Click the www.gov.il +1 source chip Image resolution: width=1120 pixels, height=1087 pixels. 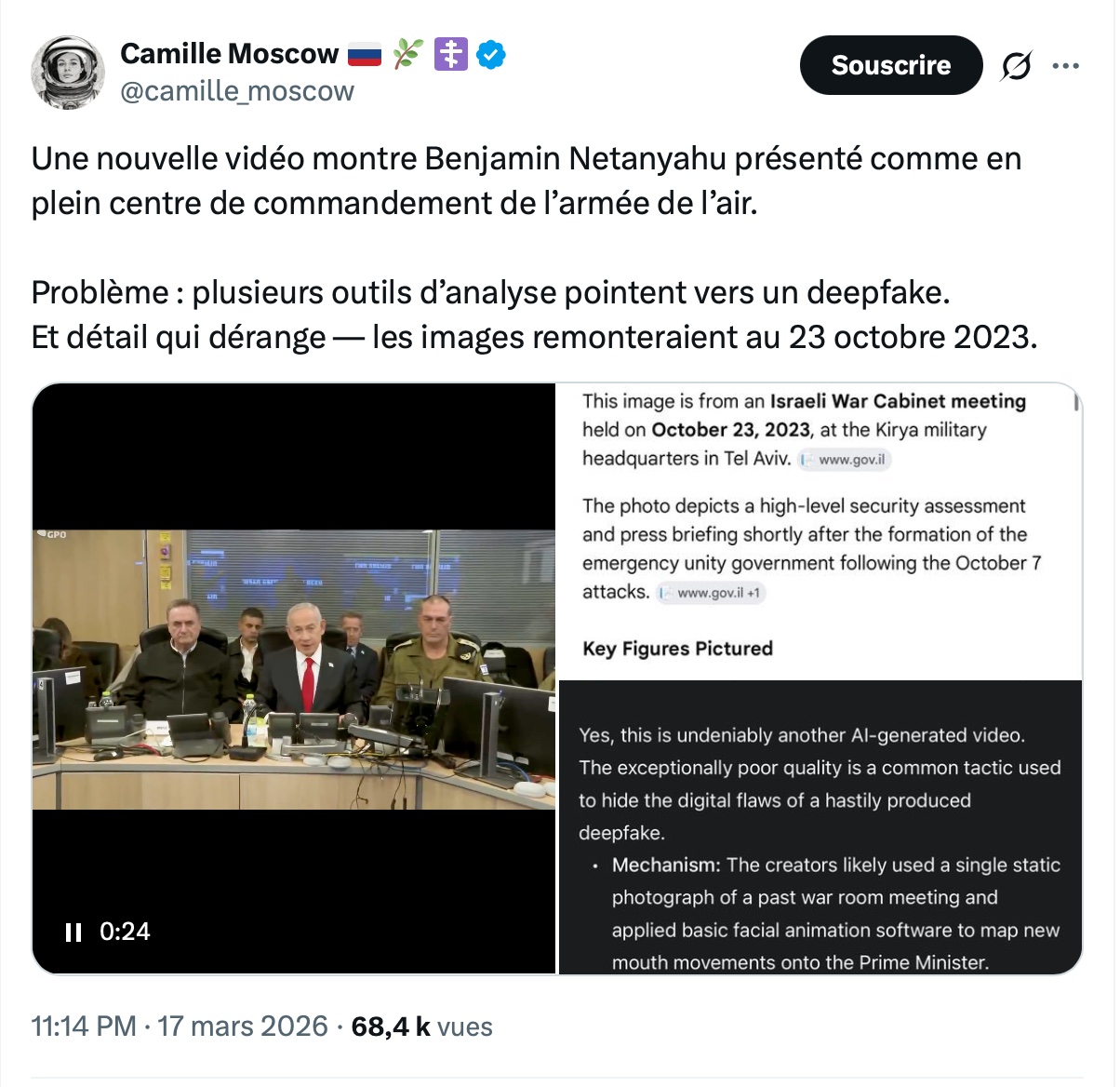[711, 593]
